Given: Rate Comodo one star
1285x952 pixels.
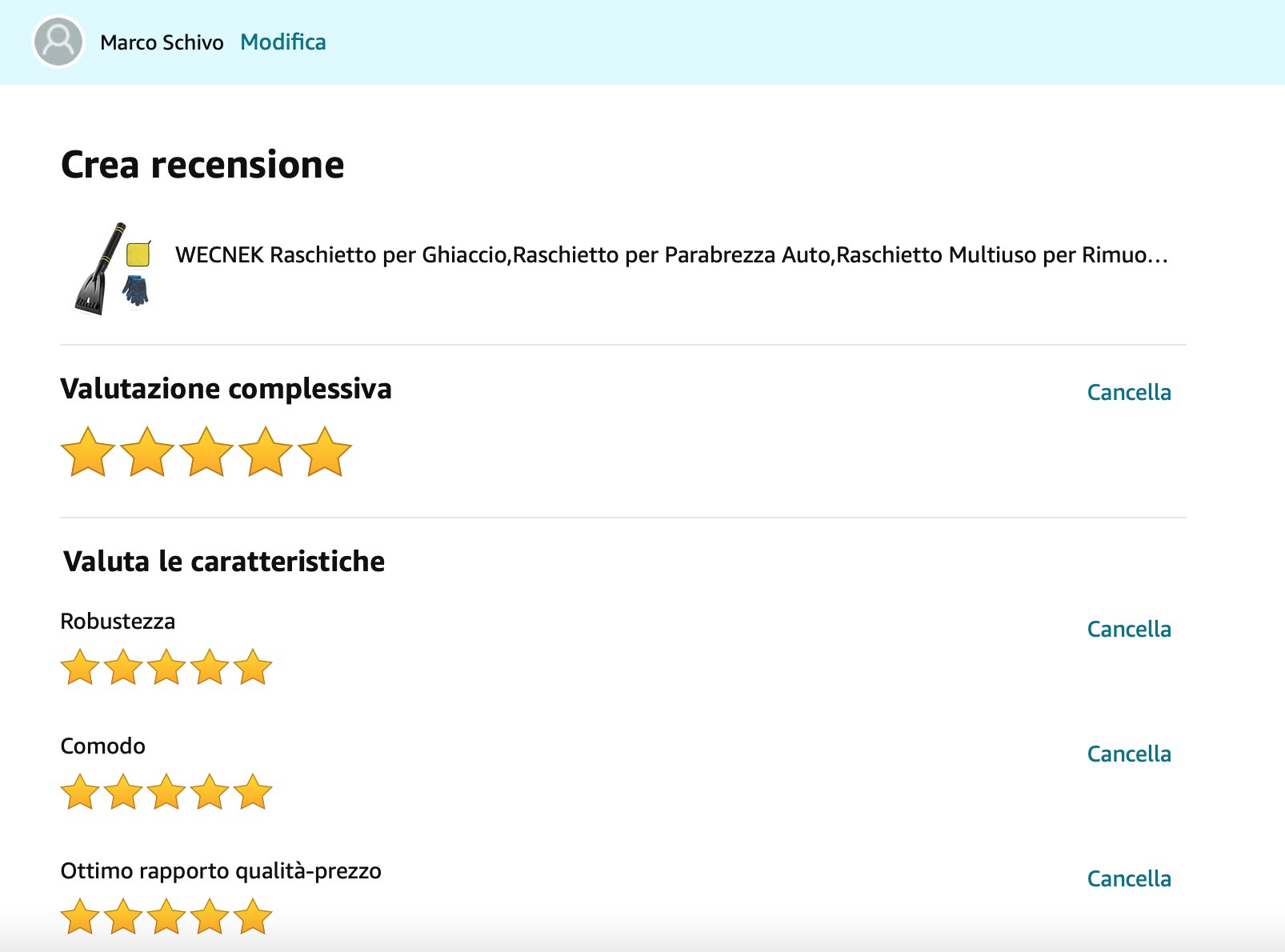Looking at the screenshot, I should pos(80,792).
